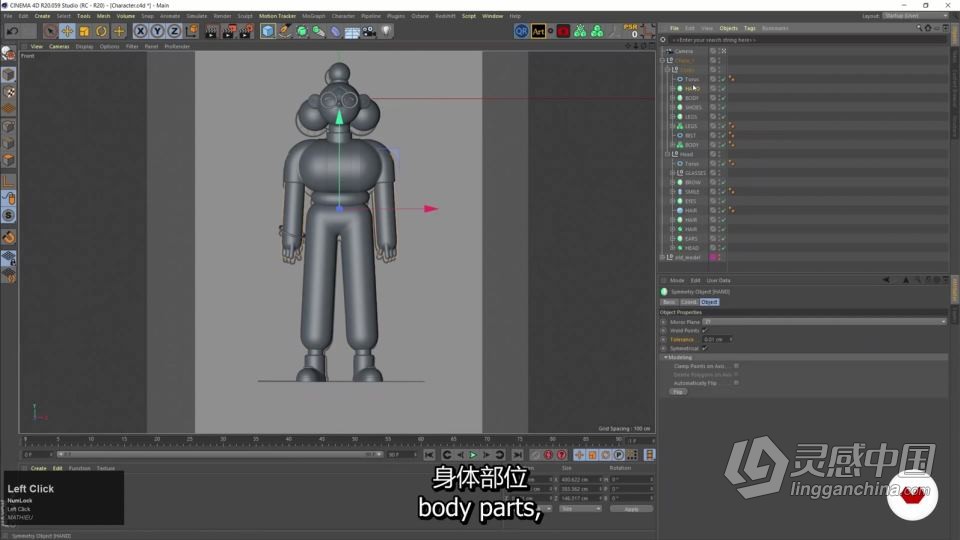Open the Window menu
The height and width of the screenshot is (540, 960).
point(492,16)
